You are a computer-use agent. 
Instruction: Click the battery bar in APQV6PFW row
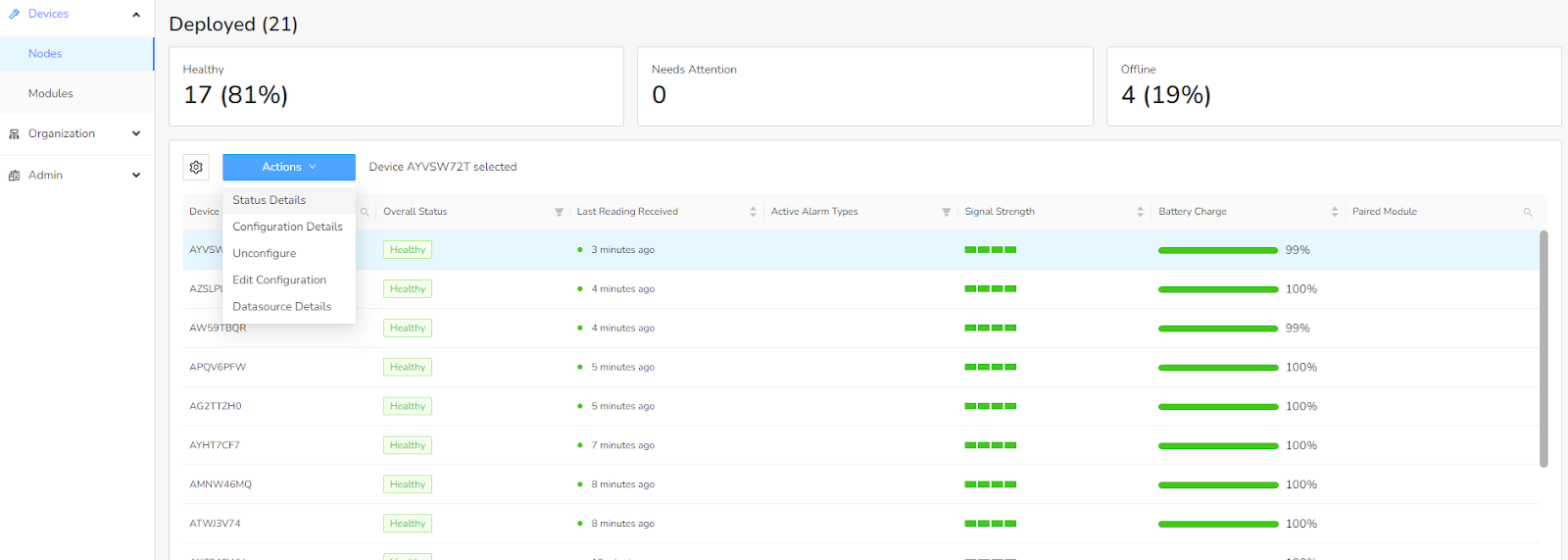pyautogui.click(x=1218, y=367)
